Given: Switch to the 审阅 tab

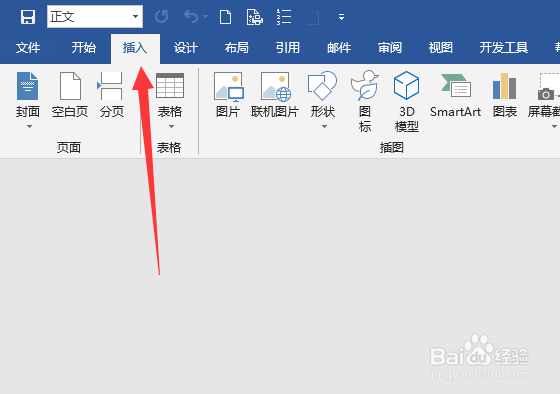Looking at the screenshot, I should pos(390,48).
